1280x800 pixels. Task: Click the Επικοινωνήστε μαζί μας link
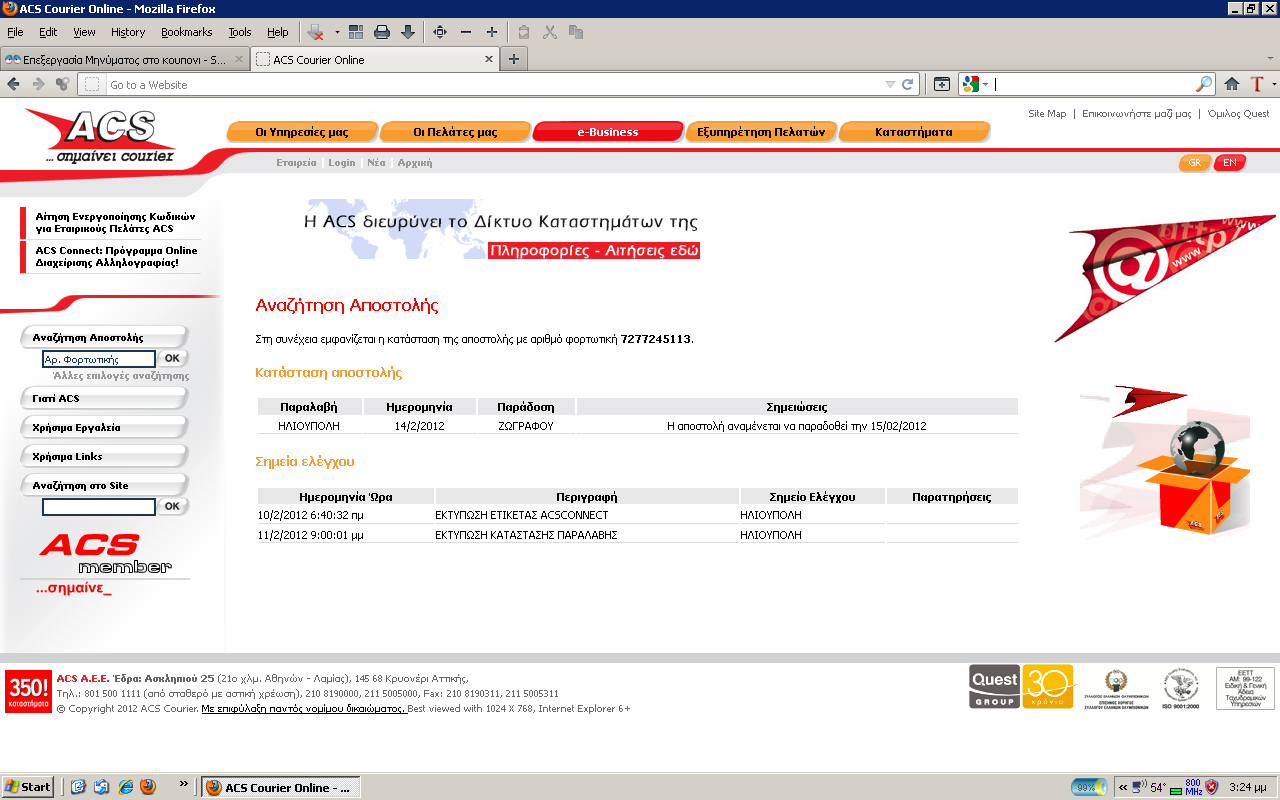click(x=1137, y=114)
